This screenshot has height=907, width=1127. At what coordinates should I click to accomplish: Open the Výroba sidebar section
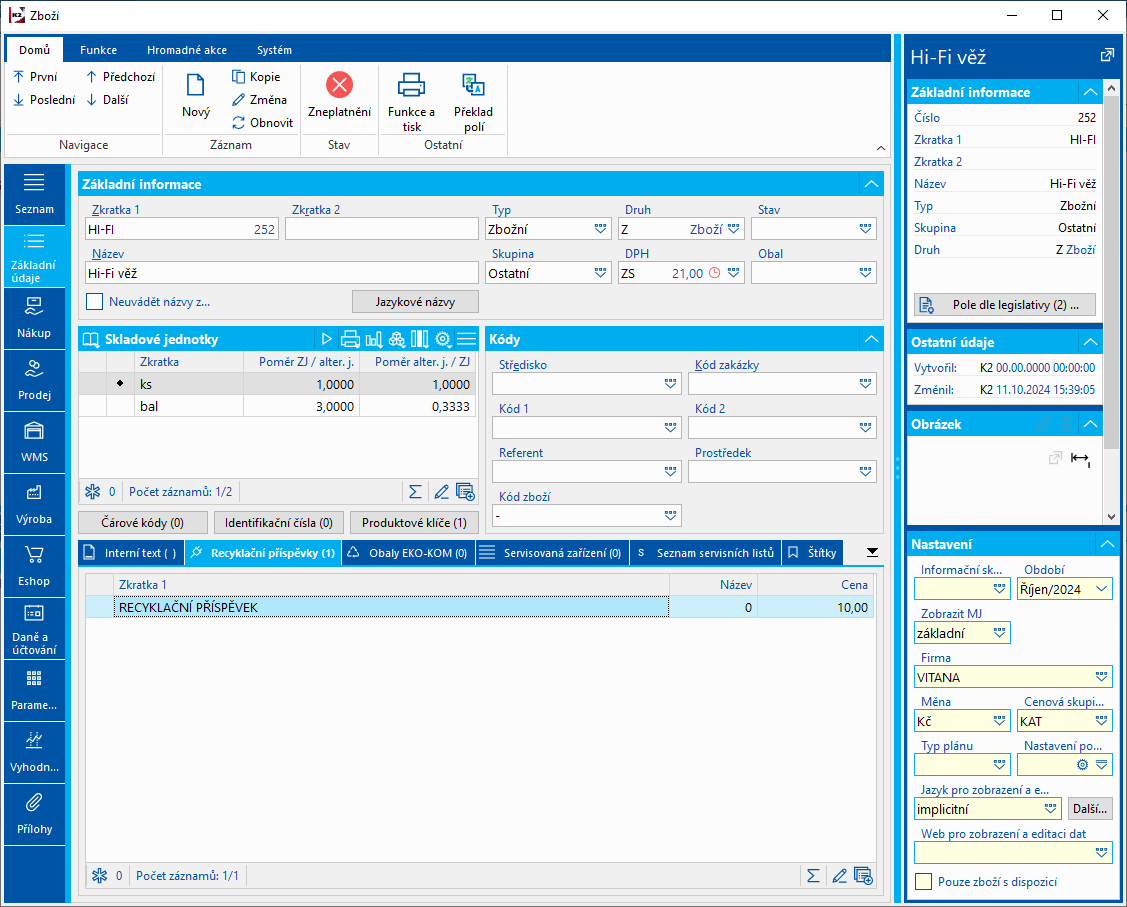click(34, 503)
